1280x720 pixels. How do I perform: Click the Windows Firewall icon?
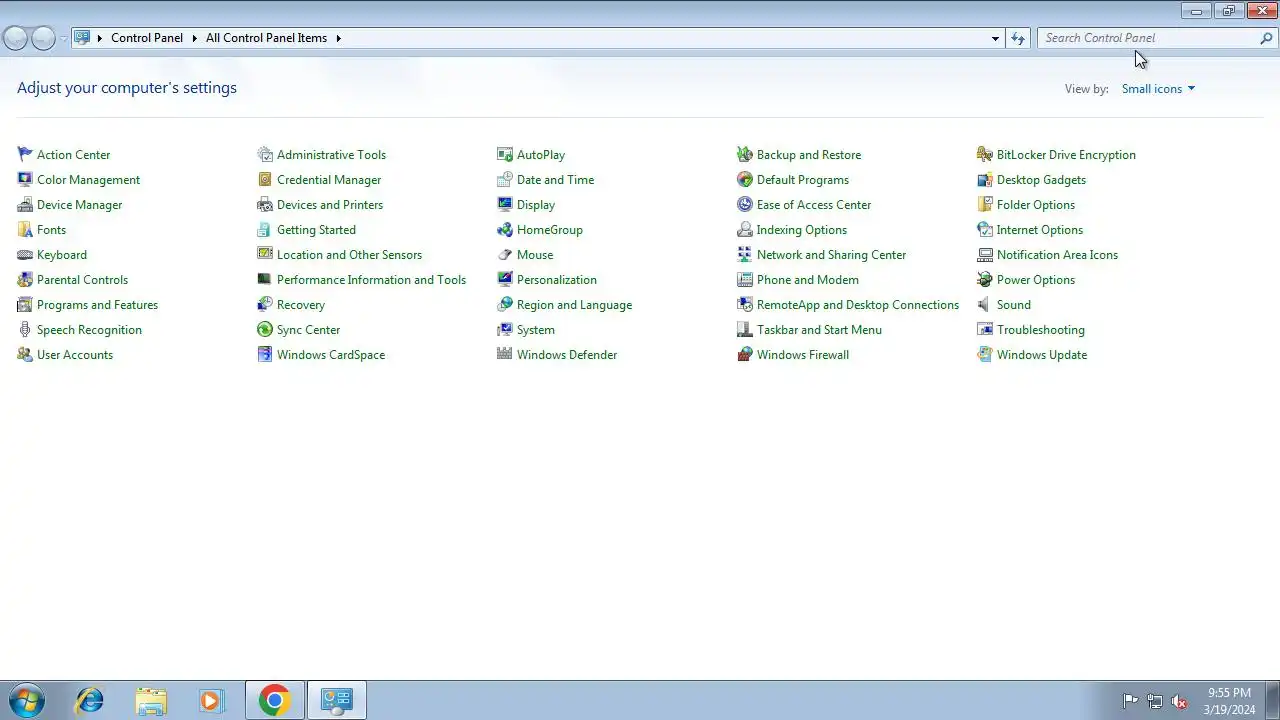[x=745, y=354]
